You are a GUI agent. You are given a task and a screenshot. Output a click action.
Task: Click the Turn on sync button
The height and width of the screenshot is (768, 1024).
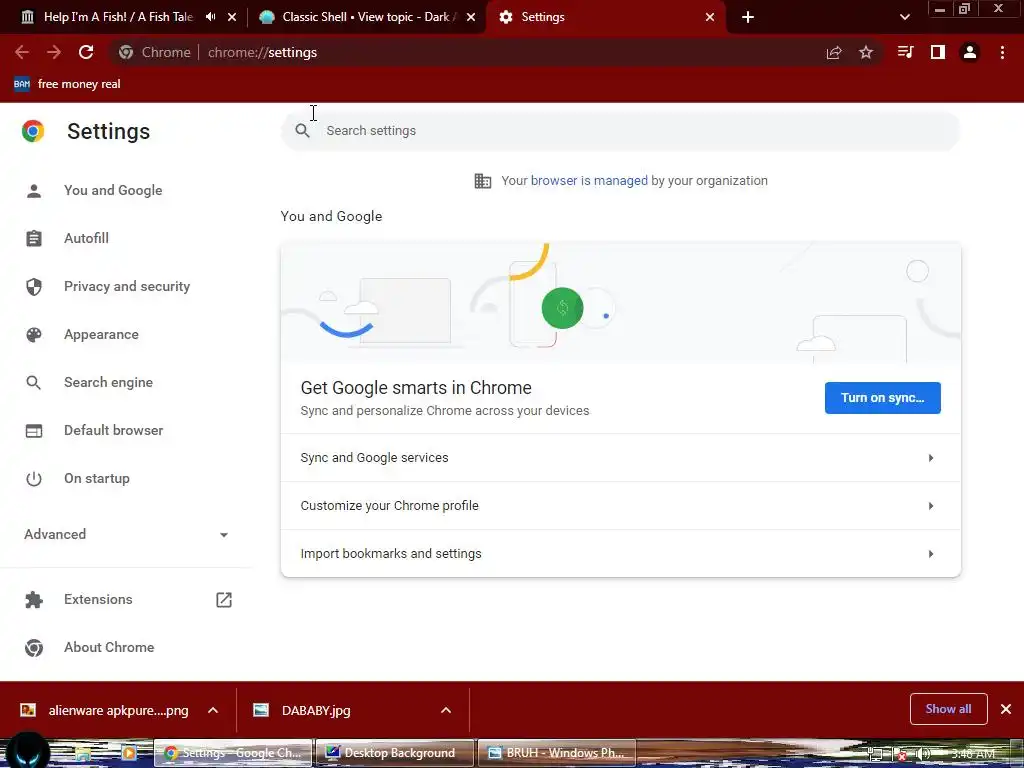882,398
